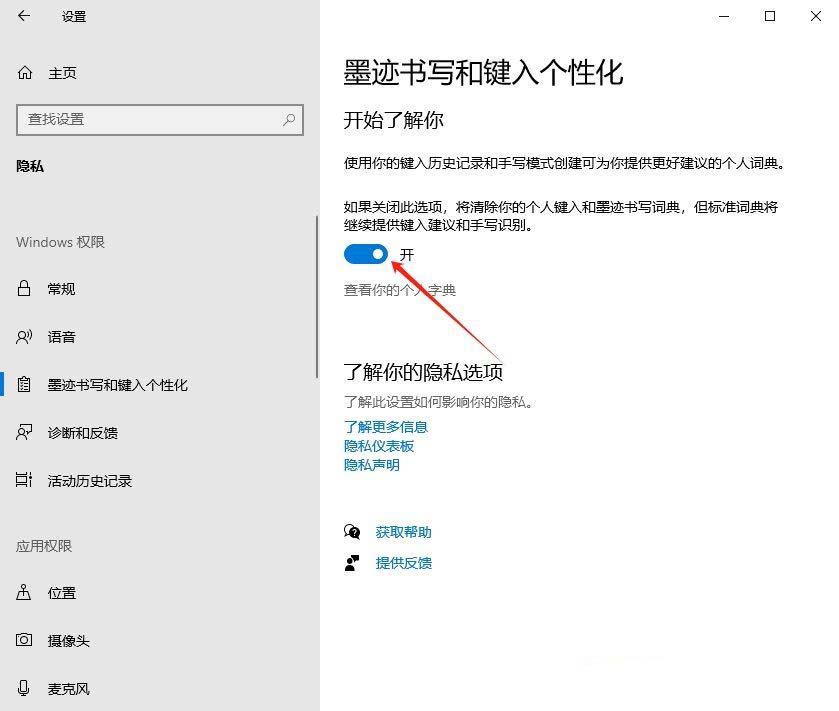Open the 语音 (Speech) settings icon
This screenshot has width=839, height=711.
click(24, 337)
